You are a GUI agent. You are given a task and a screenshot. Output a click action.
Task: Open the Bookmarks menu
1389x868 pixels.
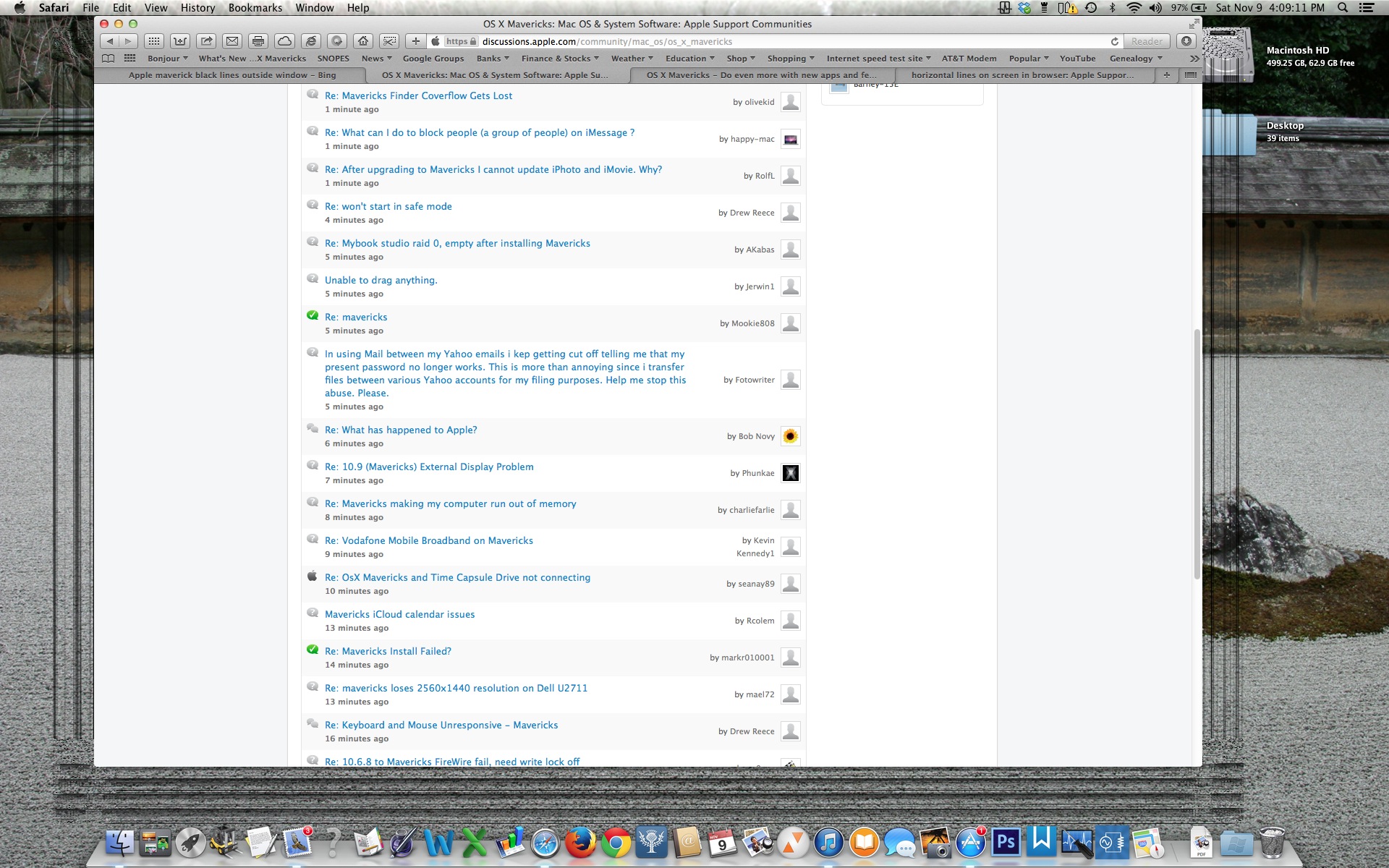[x=255, y=8]
